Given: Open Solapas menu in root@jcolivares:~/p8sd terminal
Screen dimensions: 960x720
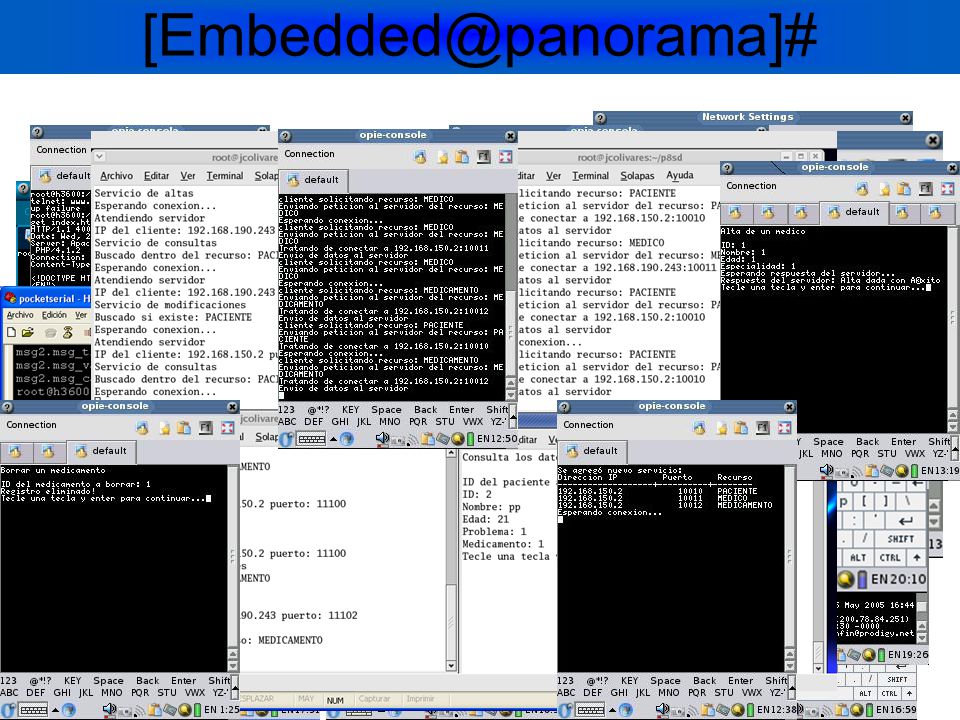Looking at the screenshot, I should click(x=637, y=176).
